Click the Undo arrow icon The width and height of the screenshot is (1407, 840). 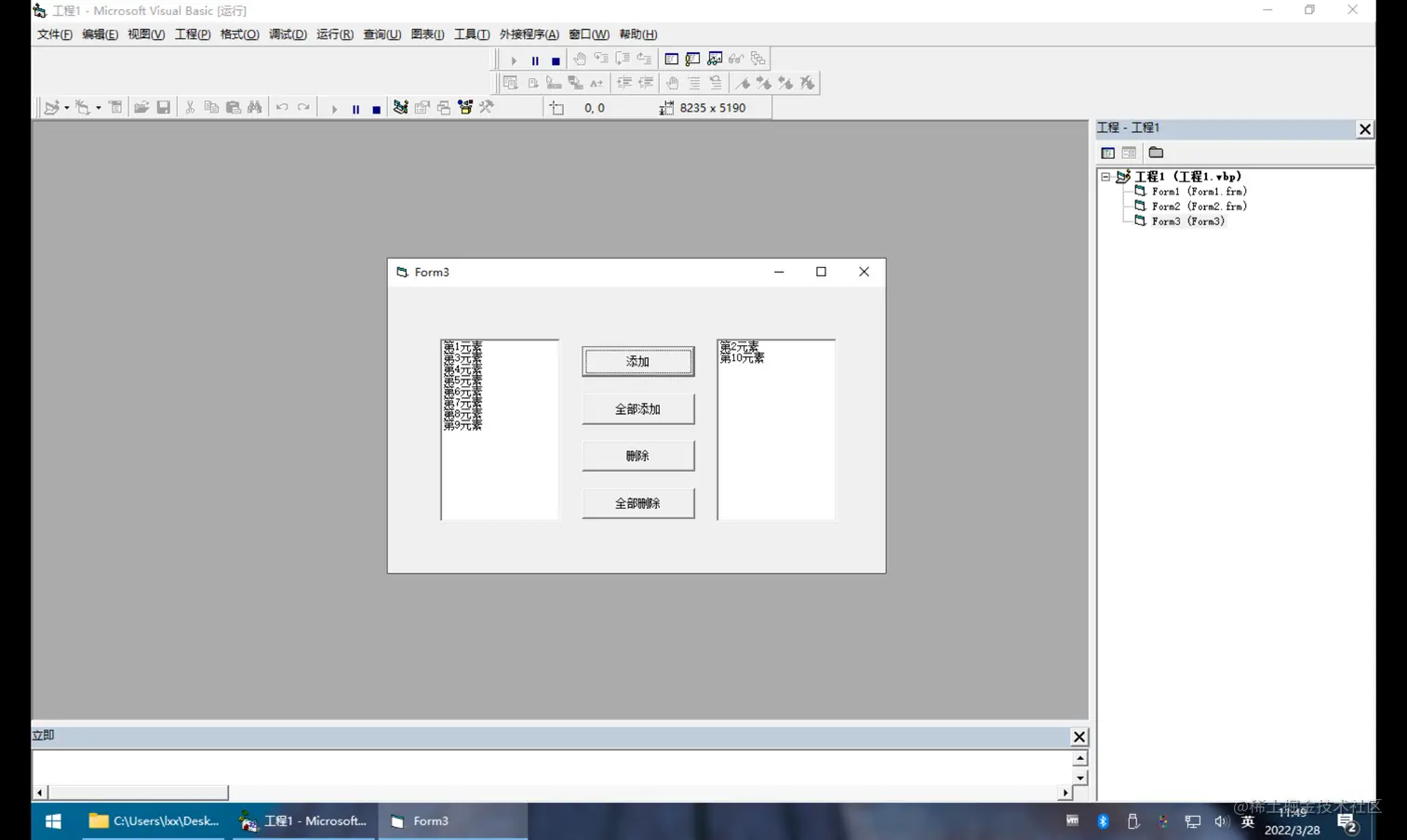click(282, 108)
